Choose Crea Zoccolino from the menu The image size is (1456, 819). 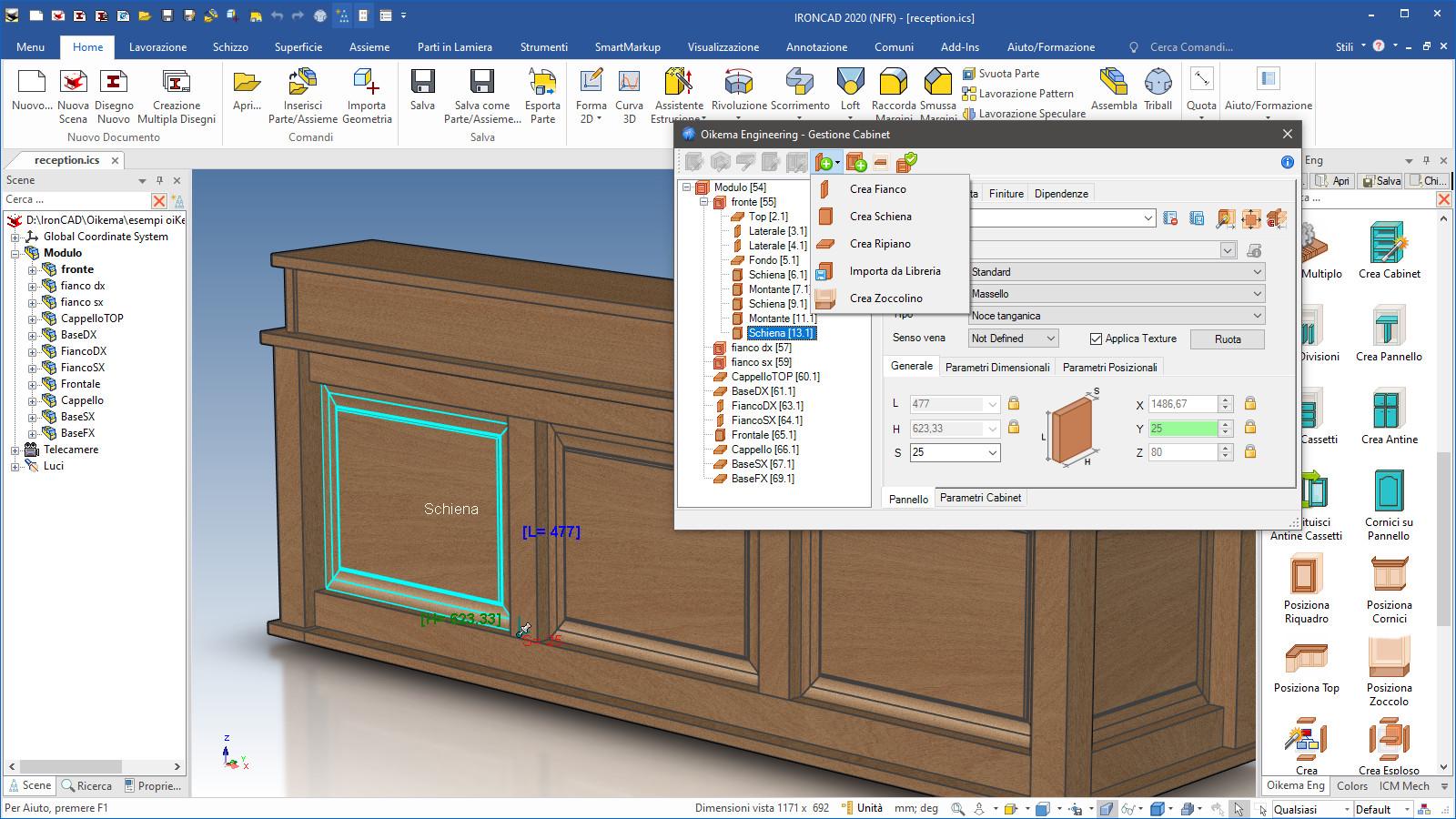coord(885,298)
